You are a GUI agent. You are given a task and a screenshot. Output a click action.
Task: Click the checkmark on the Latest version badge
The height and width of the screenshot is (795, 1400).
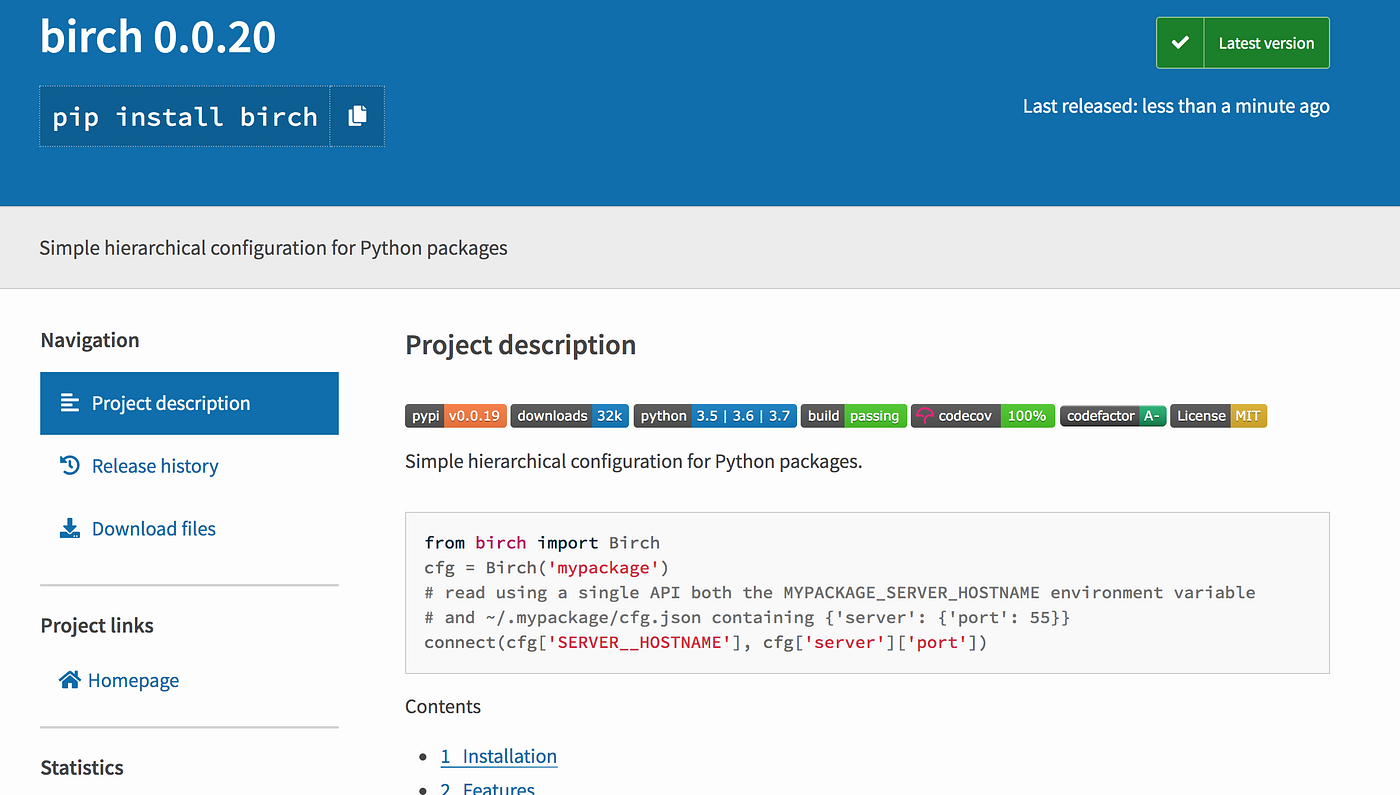(x=1180, y=42)
